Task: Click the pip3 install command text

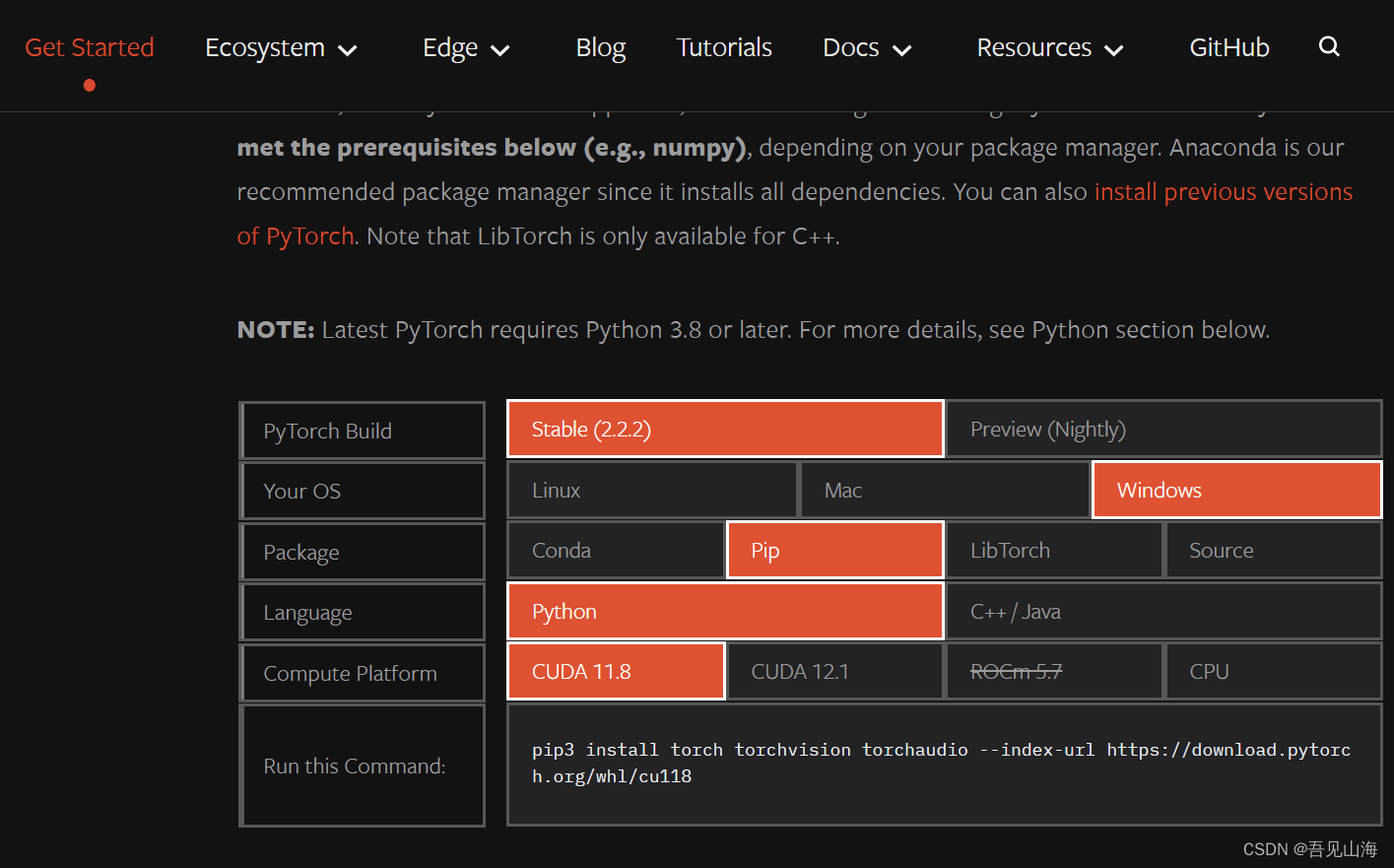Action: tap(941, 763)
